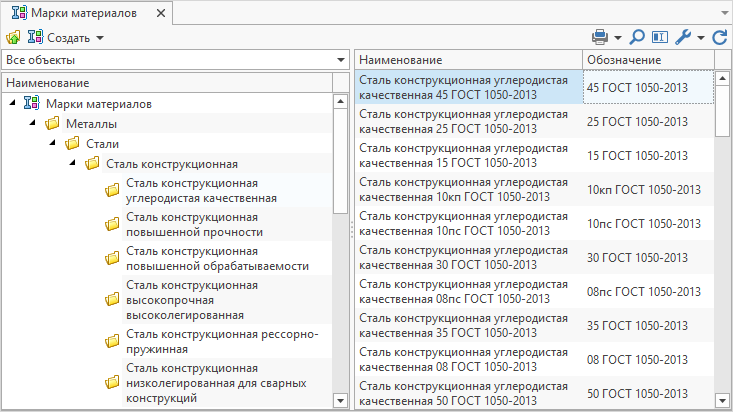733x412 pixels.
Task: Click the wrench settings icon
Action: tap(683, 37)
